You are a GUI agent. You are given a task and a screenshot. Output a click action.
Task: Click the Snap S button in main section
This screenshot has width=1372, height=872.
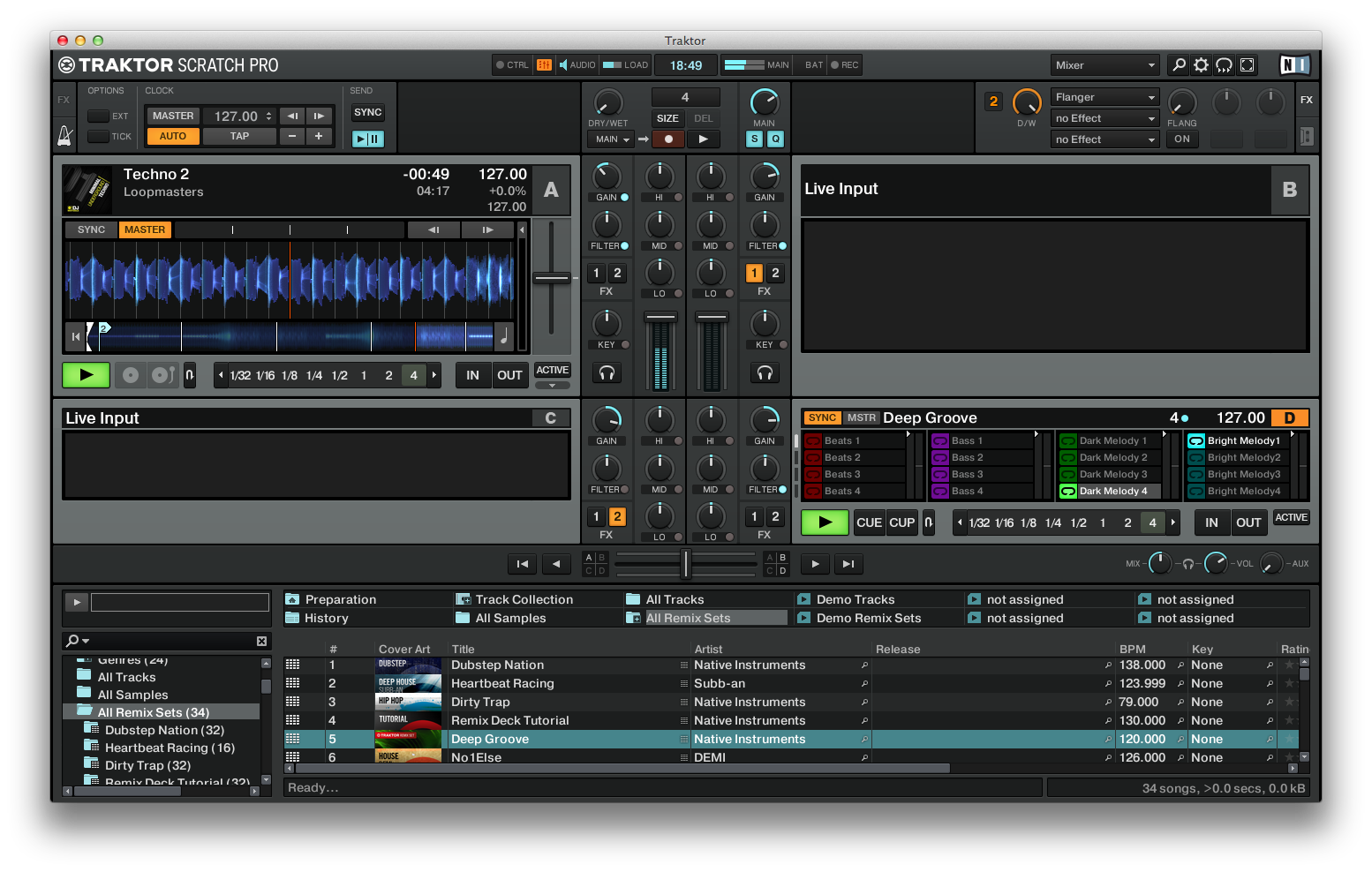point(754,139)
